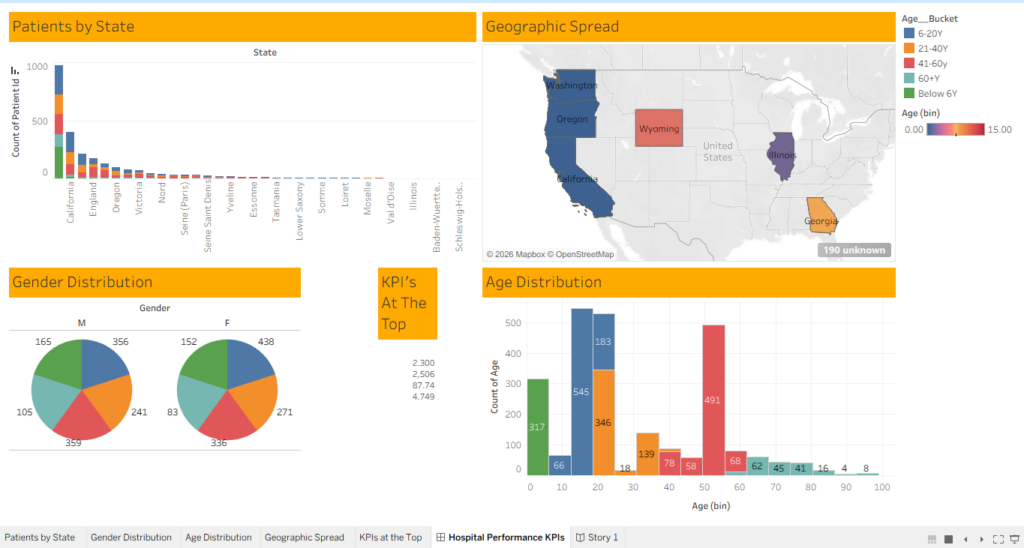Switch to the Story 1 tab

pyautogui.click(x=596, y=538)
